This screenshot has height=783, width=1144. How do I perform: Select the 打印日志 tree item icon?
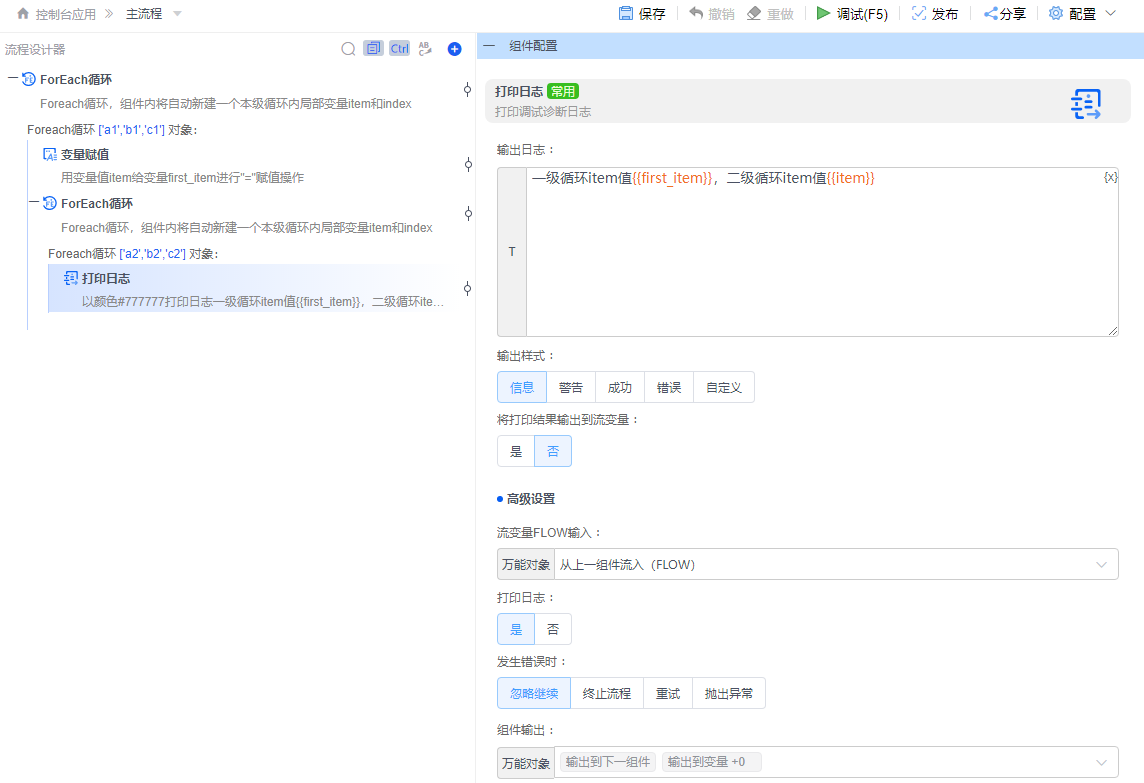point(71,278)
